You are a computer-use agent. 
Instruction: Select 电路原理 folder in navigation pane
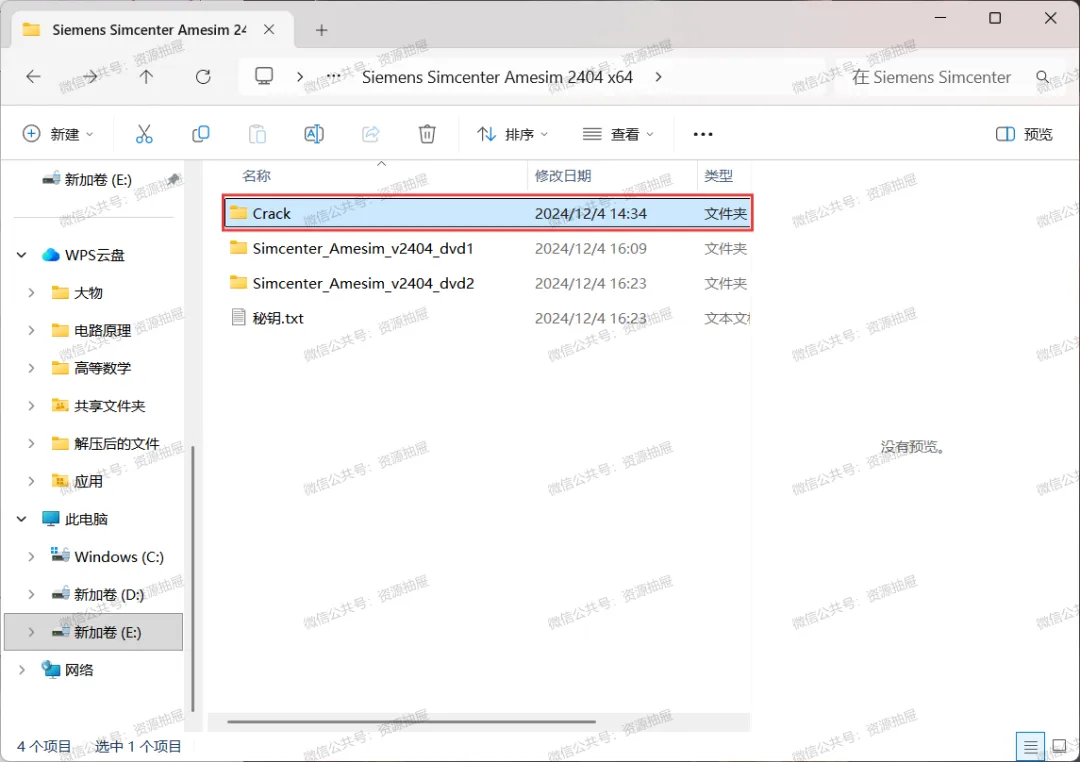coord(103,331)
